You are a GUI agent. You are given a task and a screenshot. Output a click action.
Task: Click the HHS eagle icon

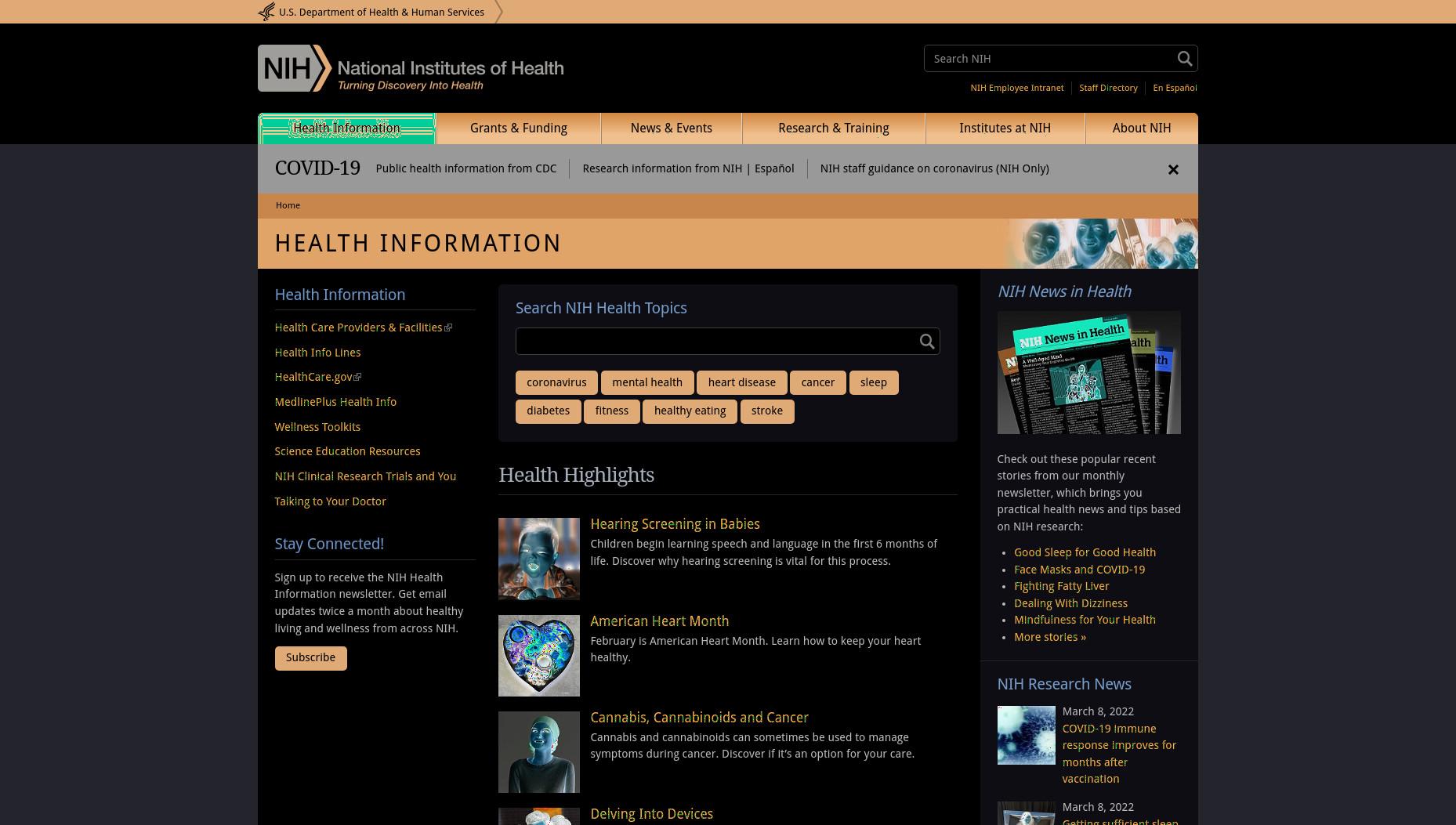(266, 12)
